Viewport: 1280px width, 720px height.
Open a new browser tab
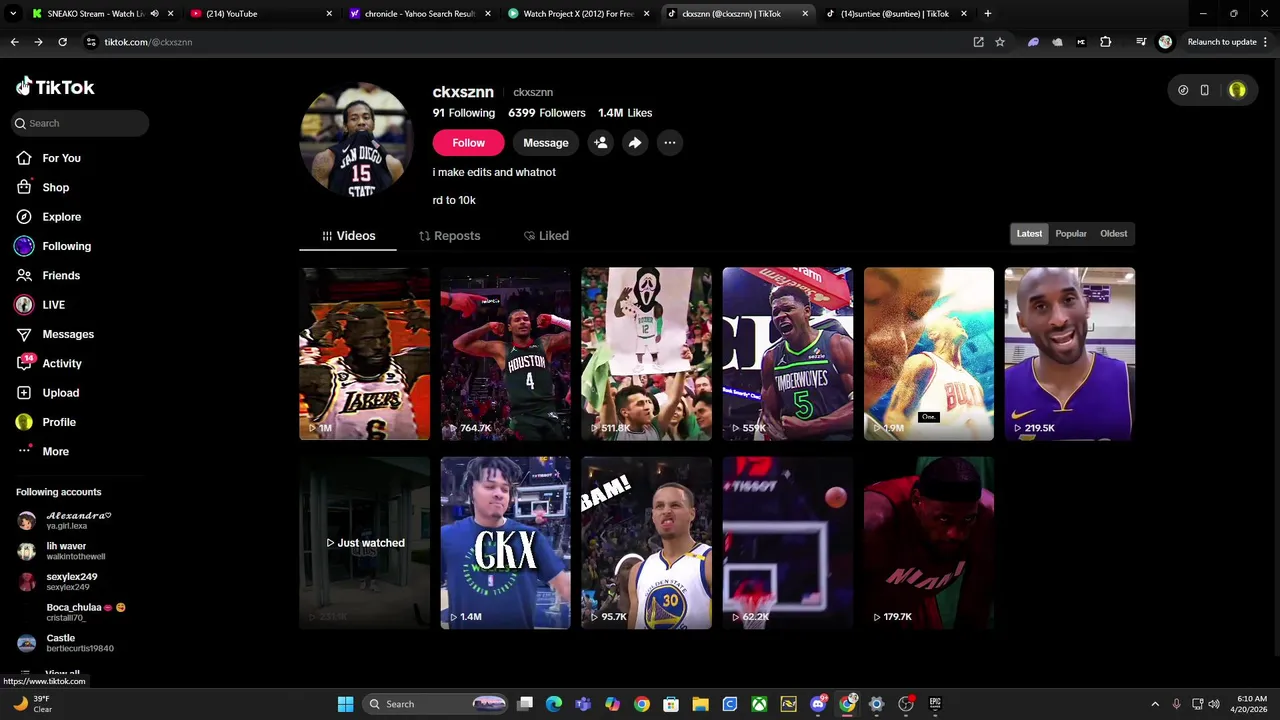click(987, 14)
